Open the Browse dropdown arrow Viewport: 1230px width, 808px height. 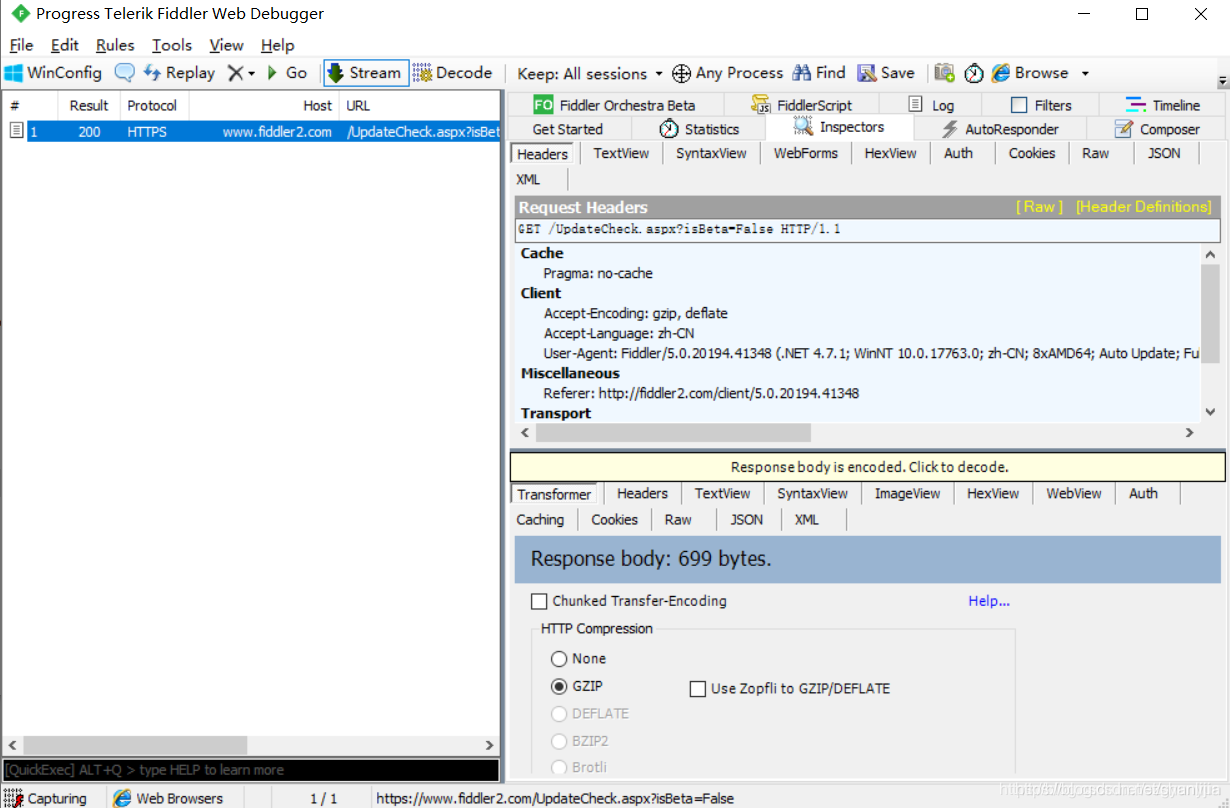pyautogui.click(x=1085, y=73)
